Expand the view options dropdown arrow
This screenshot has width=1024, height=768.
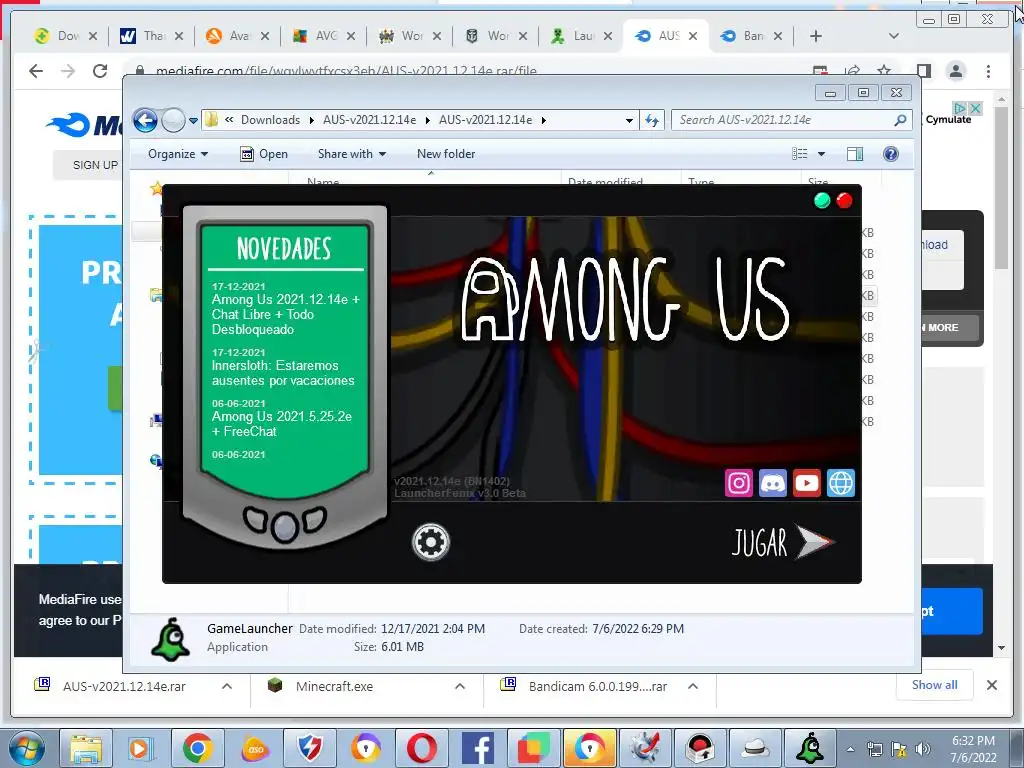822,154
